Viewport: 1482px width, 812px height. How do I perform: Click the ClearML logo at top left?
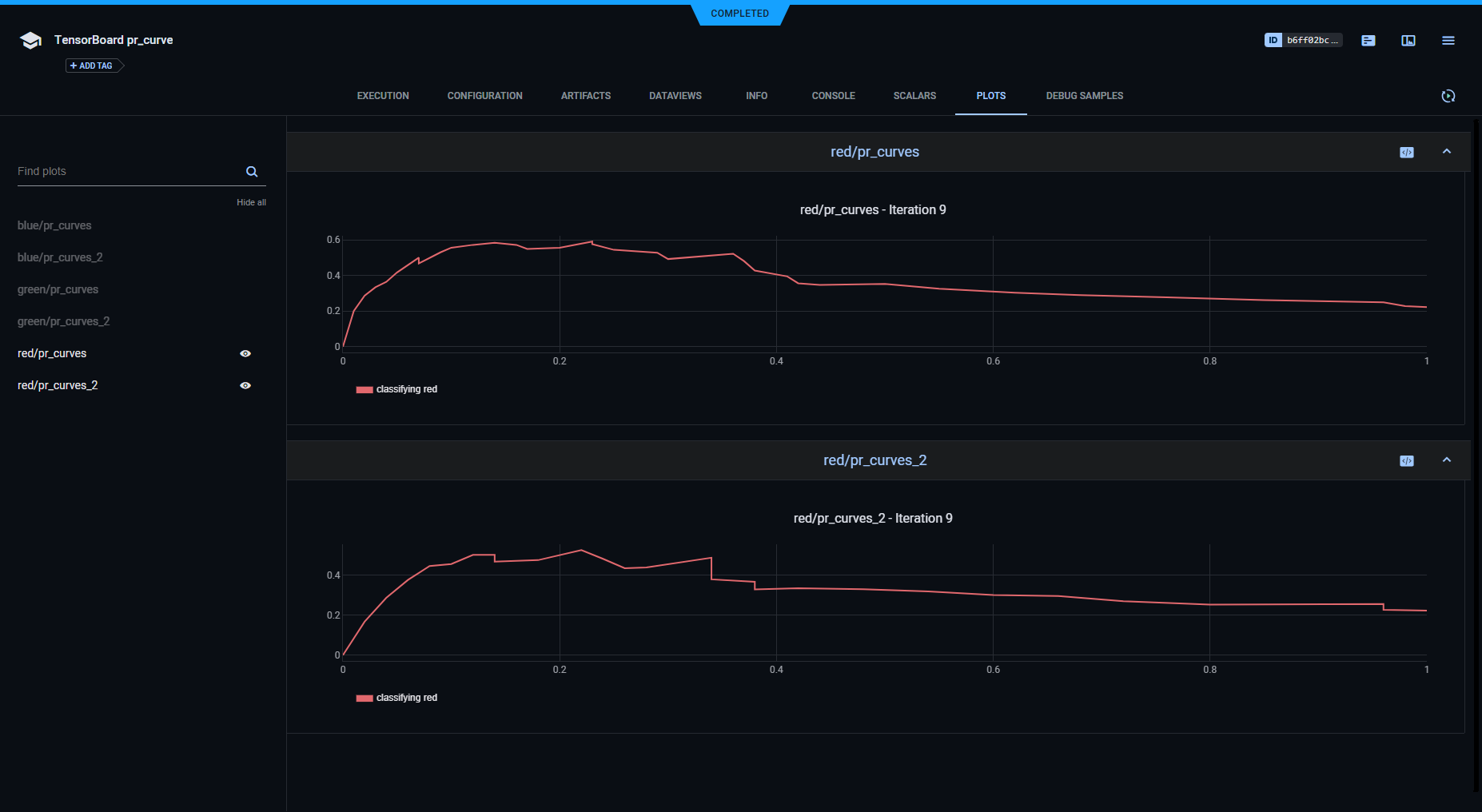click(30, 39)
